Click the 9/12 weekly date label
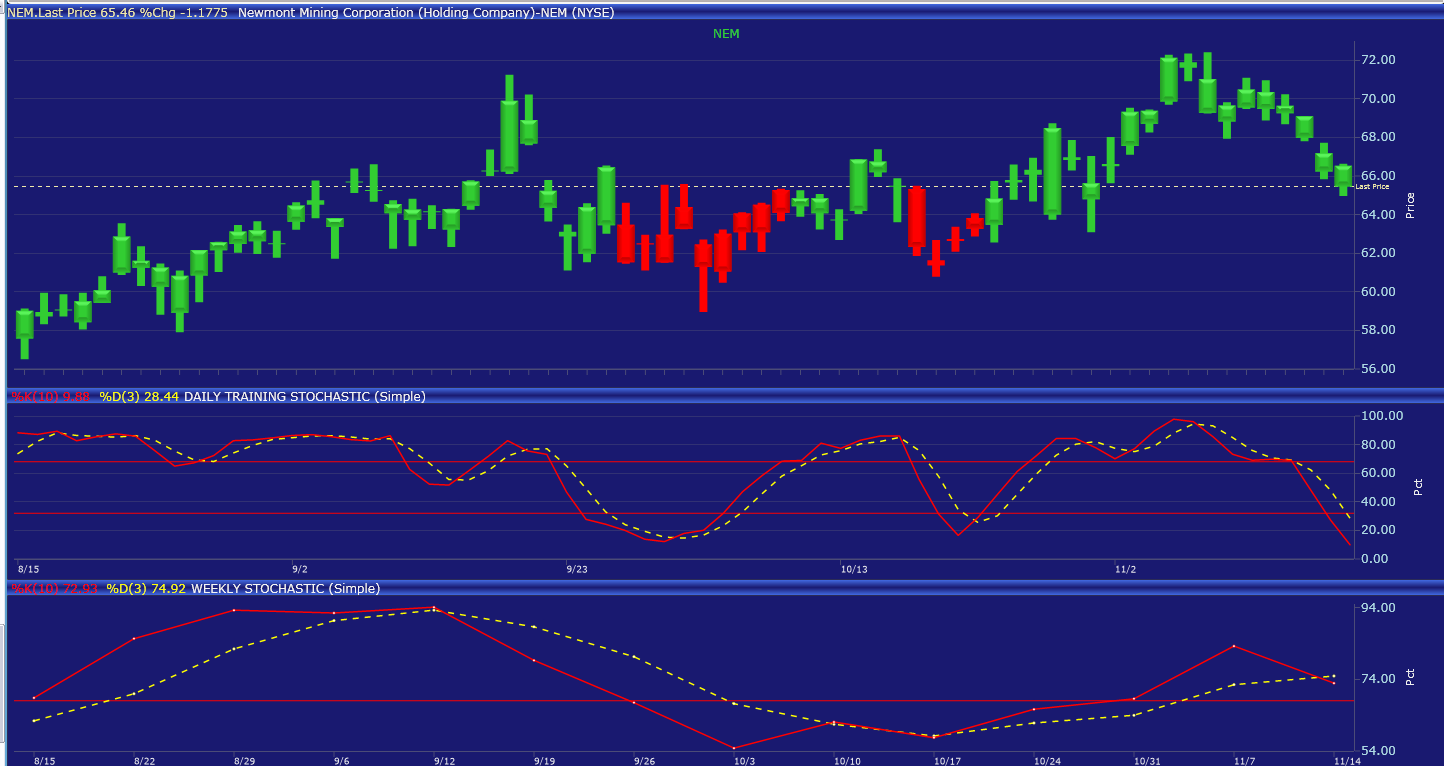Viewport: 1444px width, 766px height. (445, 761)
